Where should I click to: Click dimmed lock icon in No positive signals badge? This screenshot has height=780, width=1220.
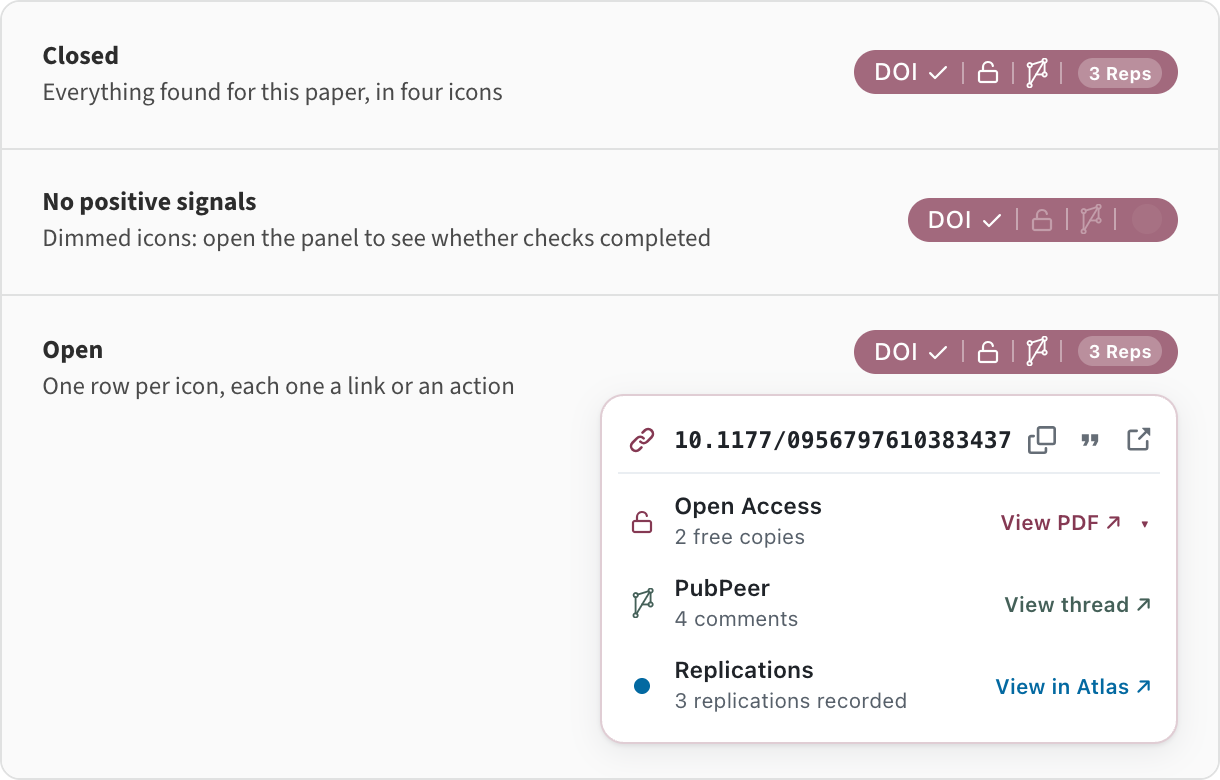[x=1041, y=220]
